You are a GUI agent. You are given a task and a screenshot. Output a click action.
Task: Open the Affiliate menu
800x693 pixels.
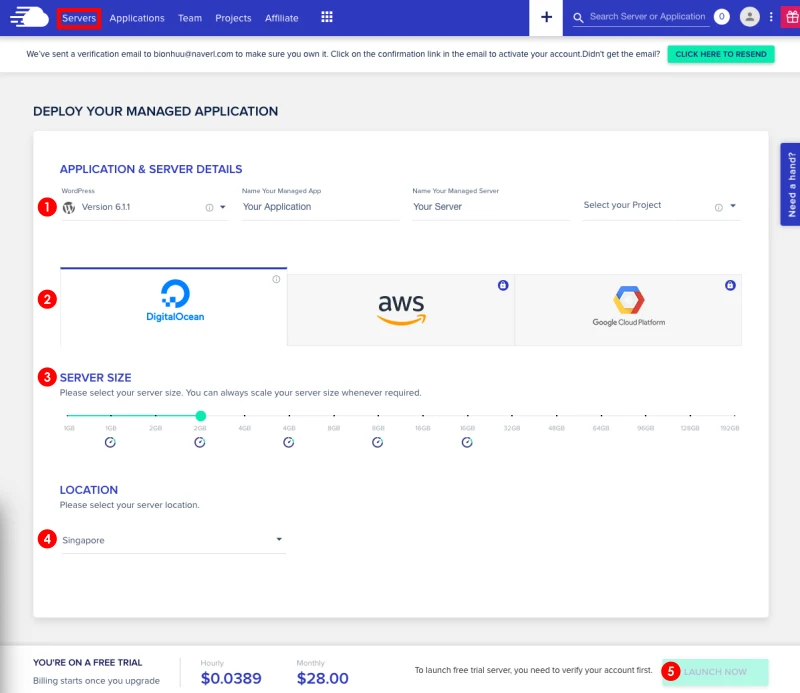click(282, 18)
